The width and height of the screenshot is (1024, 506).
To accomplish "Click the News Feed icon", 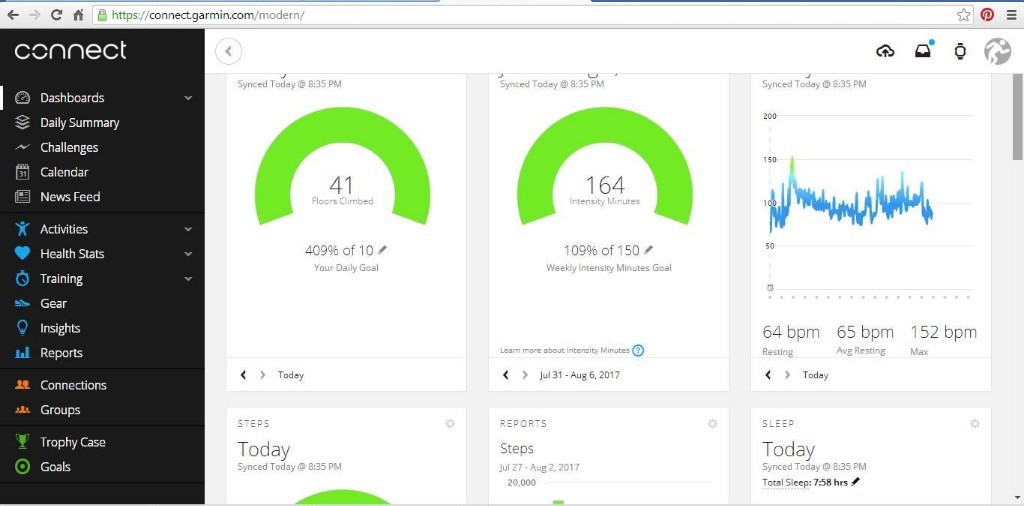I will (23, 197).
